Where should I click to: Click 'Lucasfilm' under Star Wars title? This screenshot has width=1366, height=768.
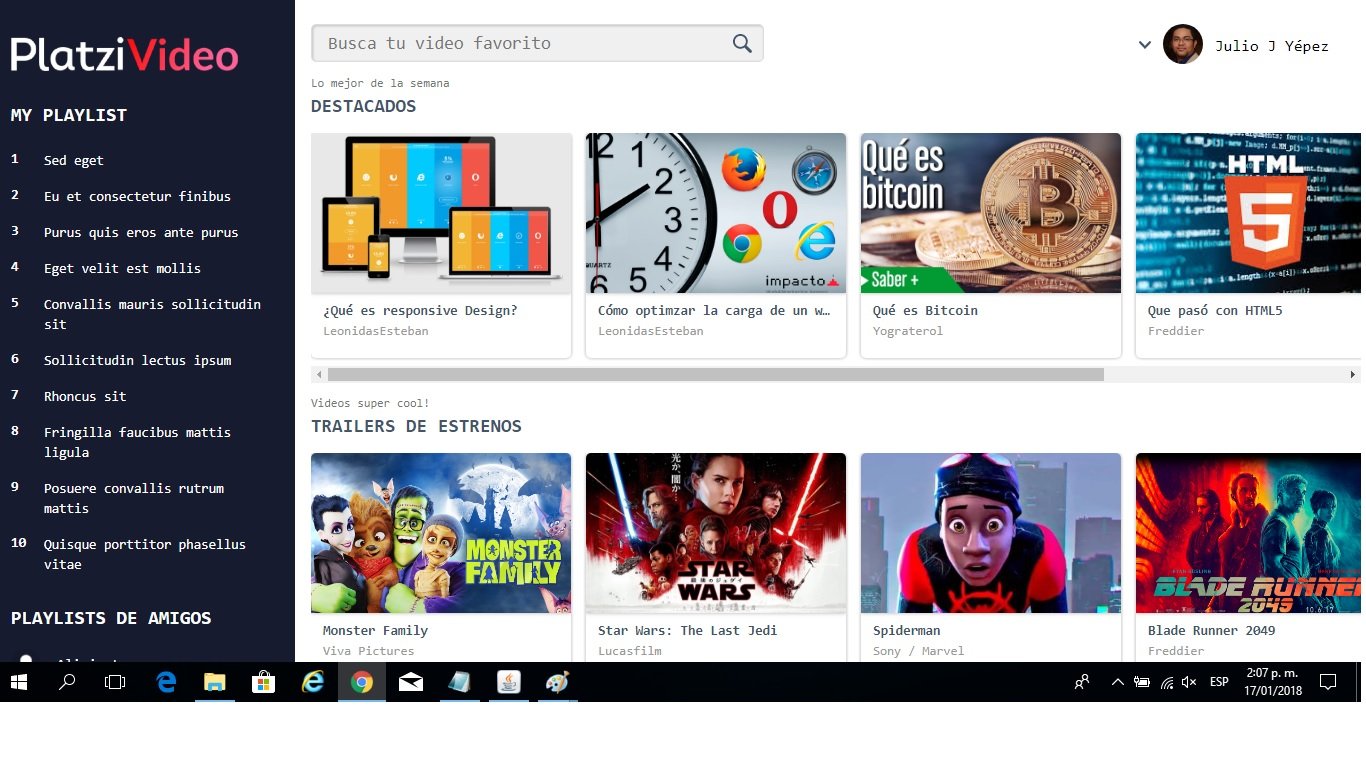[x=630, y=651]
